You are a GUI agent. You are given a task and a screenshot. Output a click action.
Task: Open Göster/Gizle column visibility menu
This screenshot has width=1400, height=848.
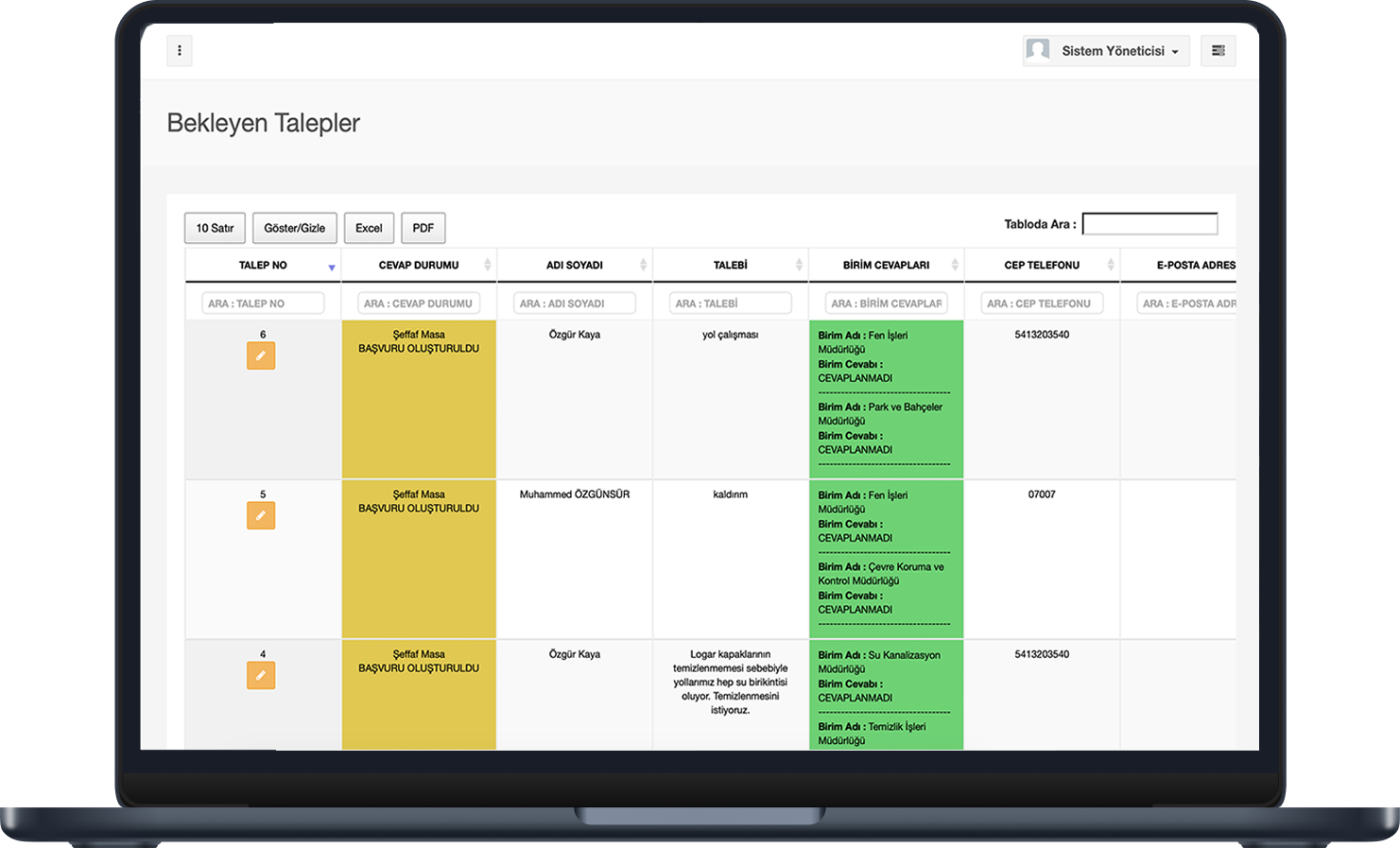(294, 228)
